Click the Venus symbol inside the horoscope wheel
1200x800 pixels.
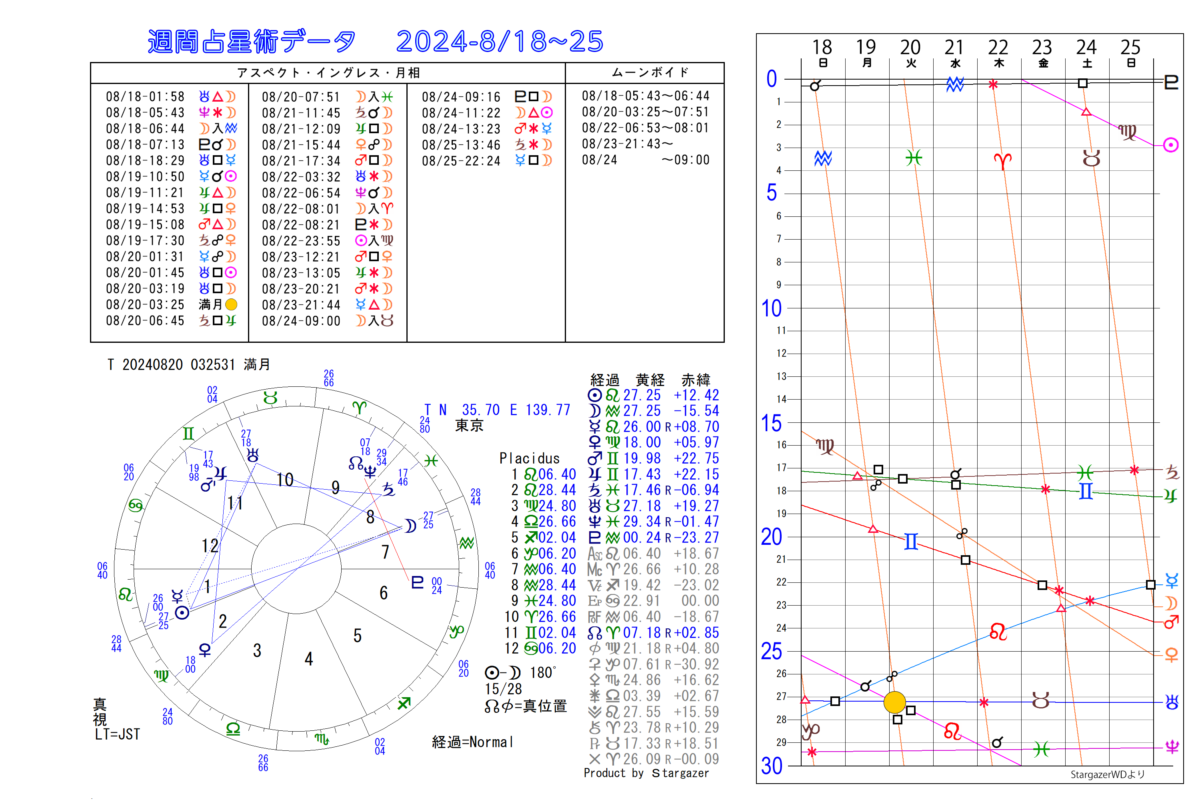click(x=205, y=649)
